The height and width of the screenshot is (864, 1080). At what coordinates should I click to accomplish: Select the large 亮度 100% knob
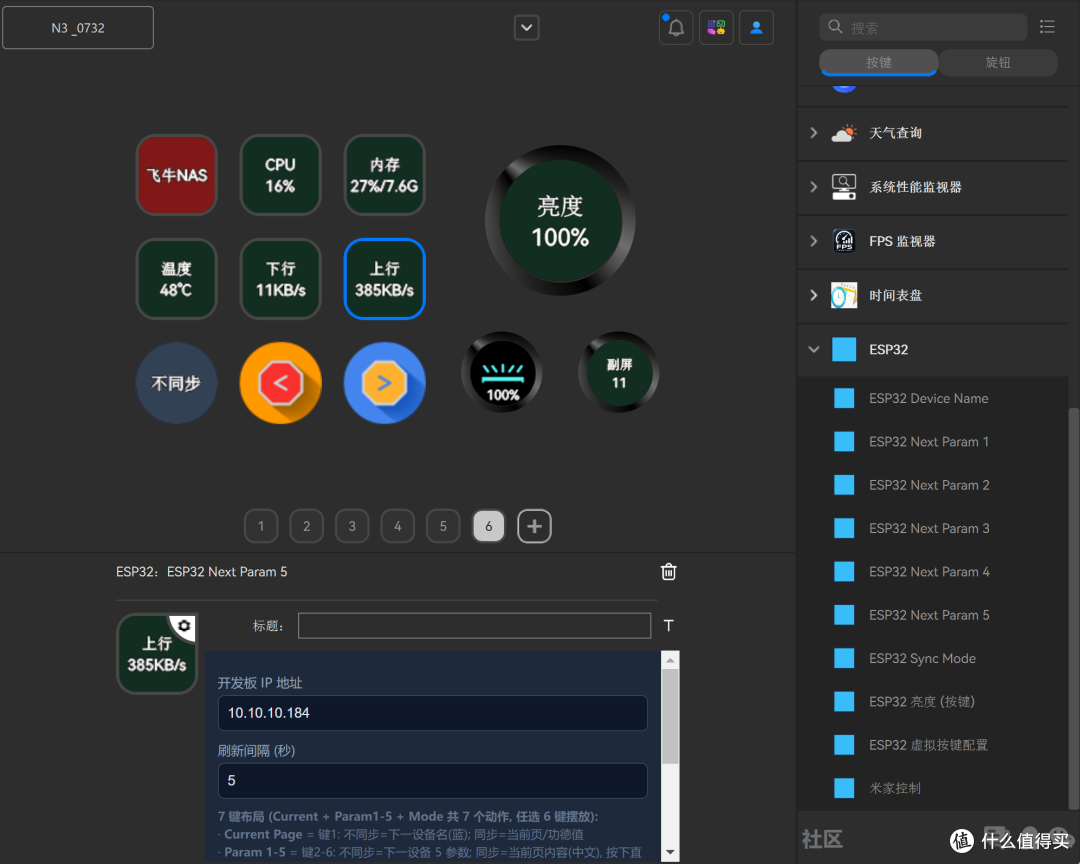(x=560, y=220)
